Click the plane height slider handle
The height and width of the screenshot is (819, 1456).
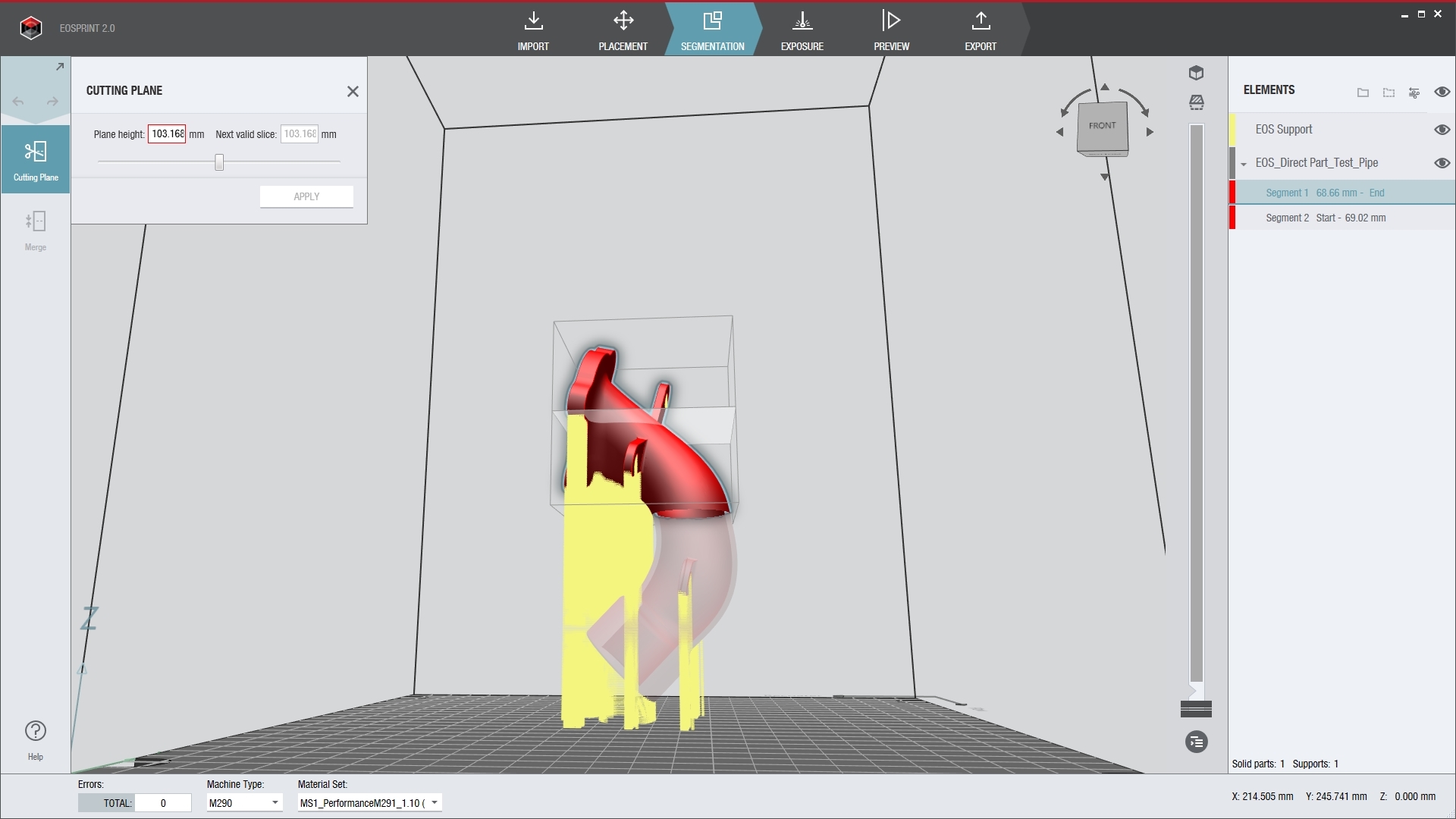point(219,162)
